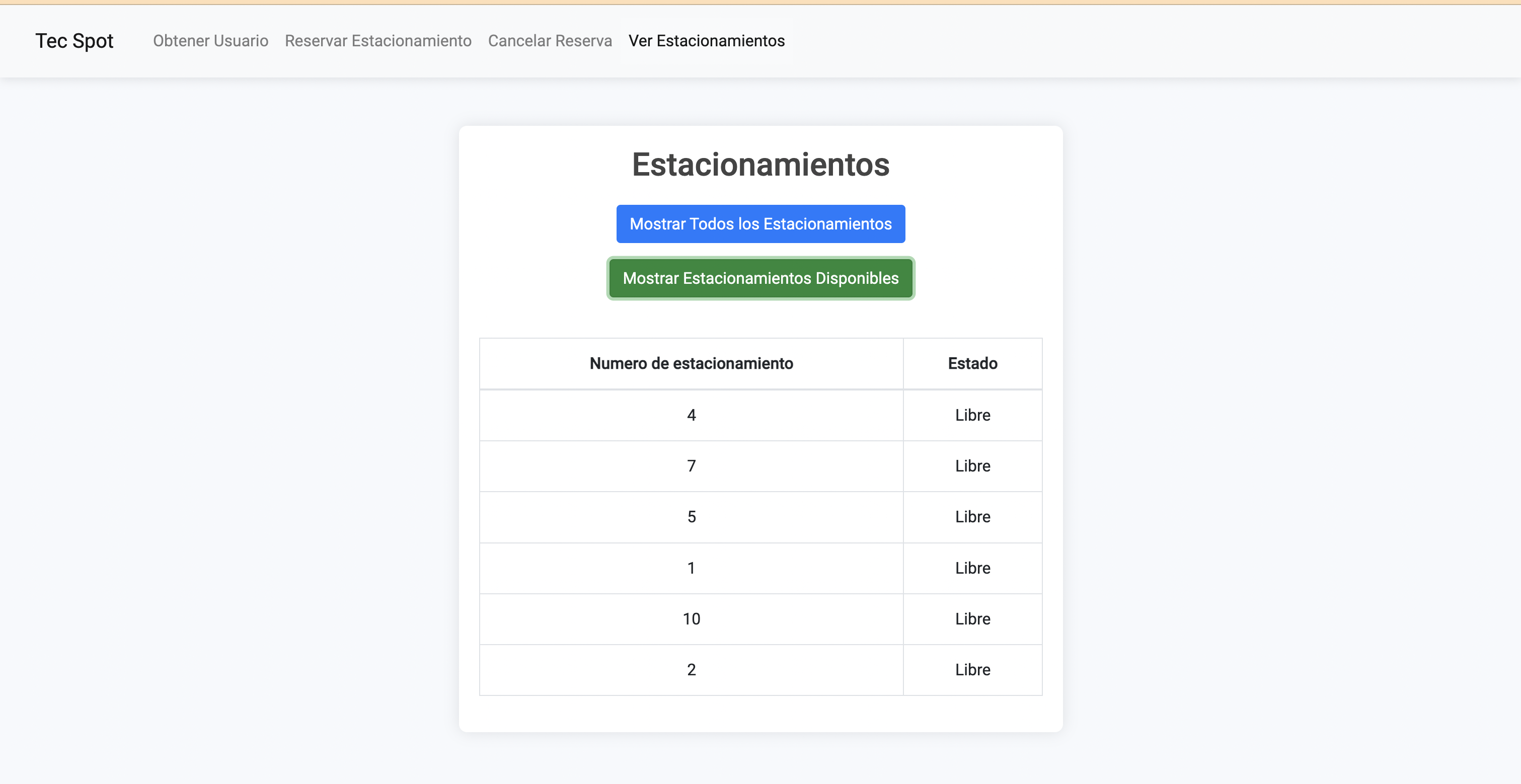Click the Estacionamientos heading
The width and height of the screenshot is (1521, 784).
click(760, 164)
